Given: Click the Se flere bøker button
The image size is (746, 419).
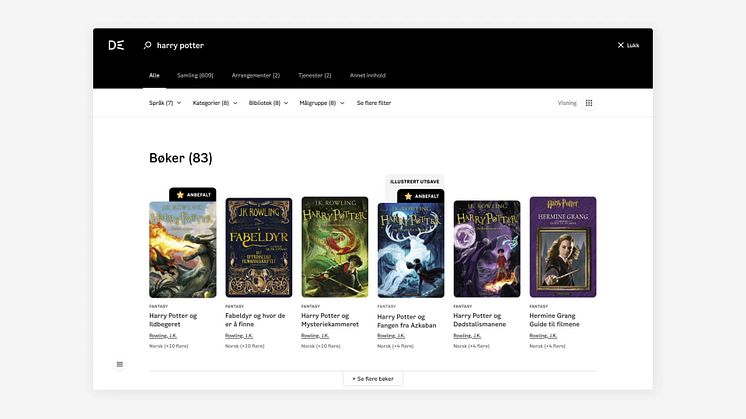Looking at the screenshot, I should pyautogui.click(x=373, y=379).
